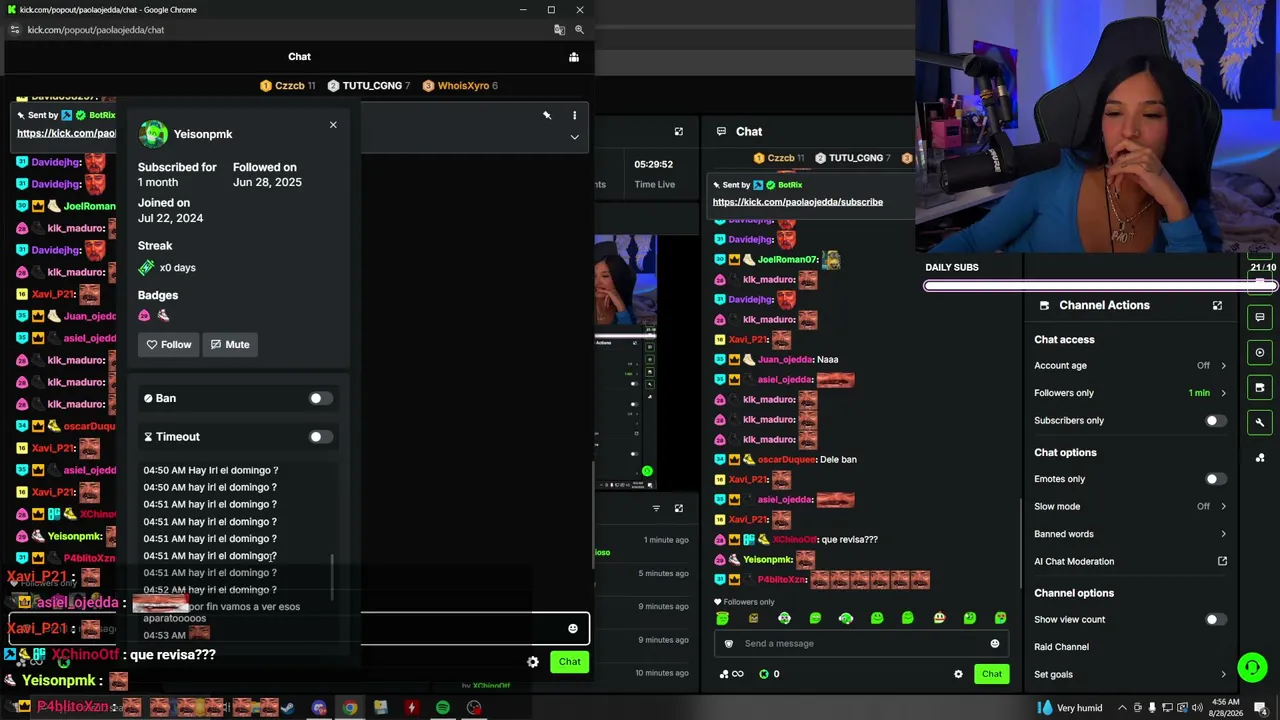Open emoji picker in popout chat input
The width and height of the screenshot is (1280, 720).
click(573, 628)
